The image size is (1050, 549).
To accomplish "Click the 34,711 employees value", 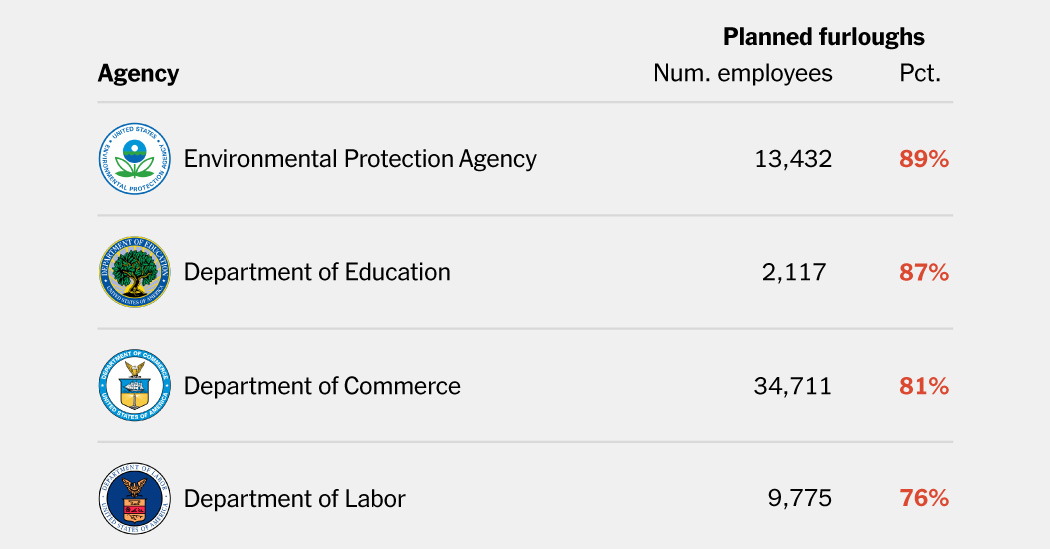I will (x=793, y=386).
